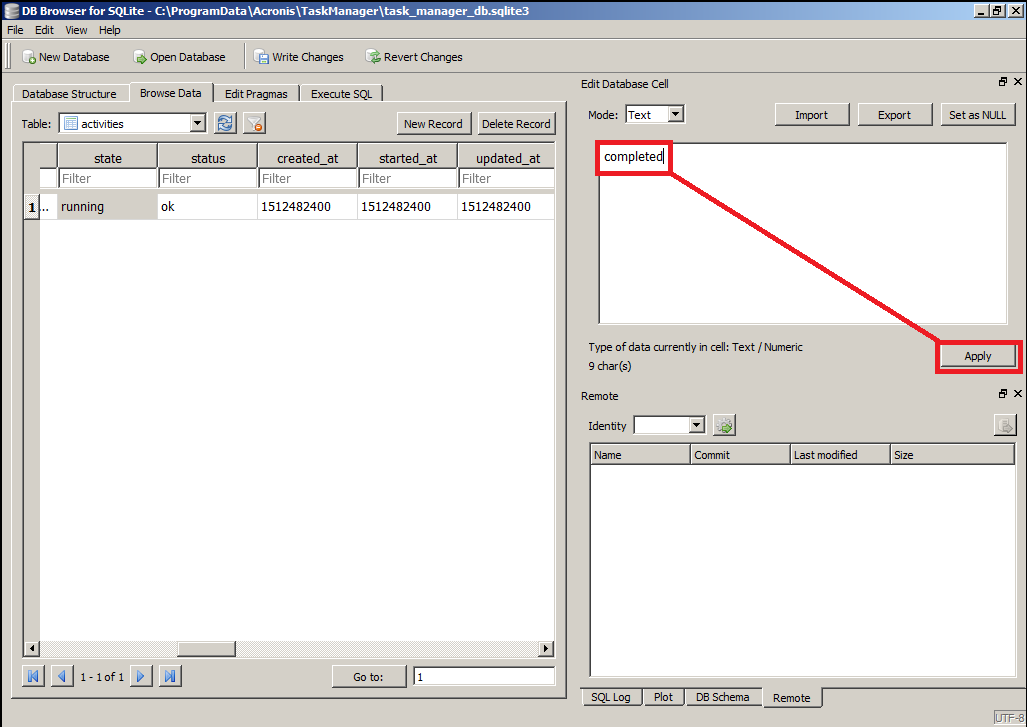Open the File menu
The image size is (1027, 727).
point(15,30)
